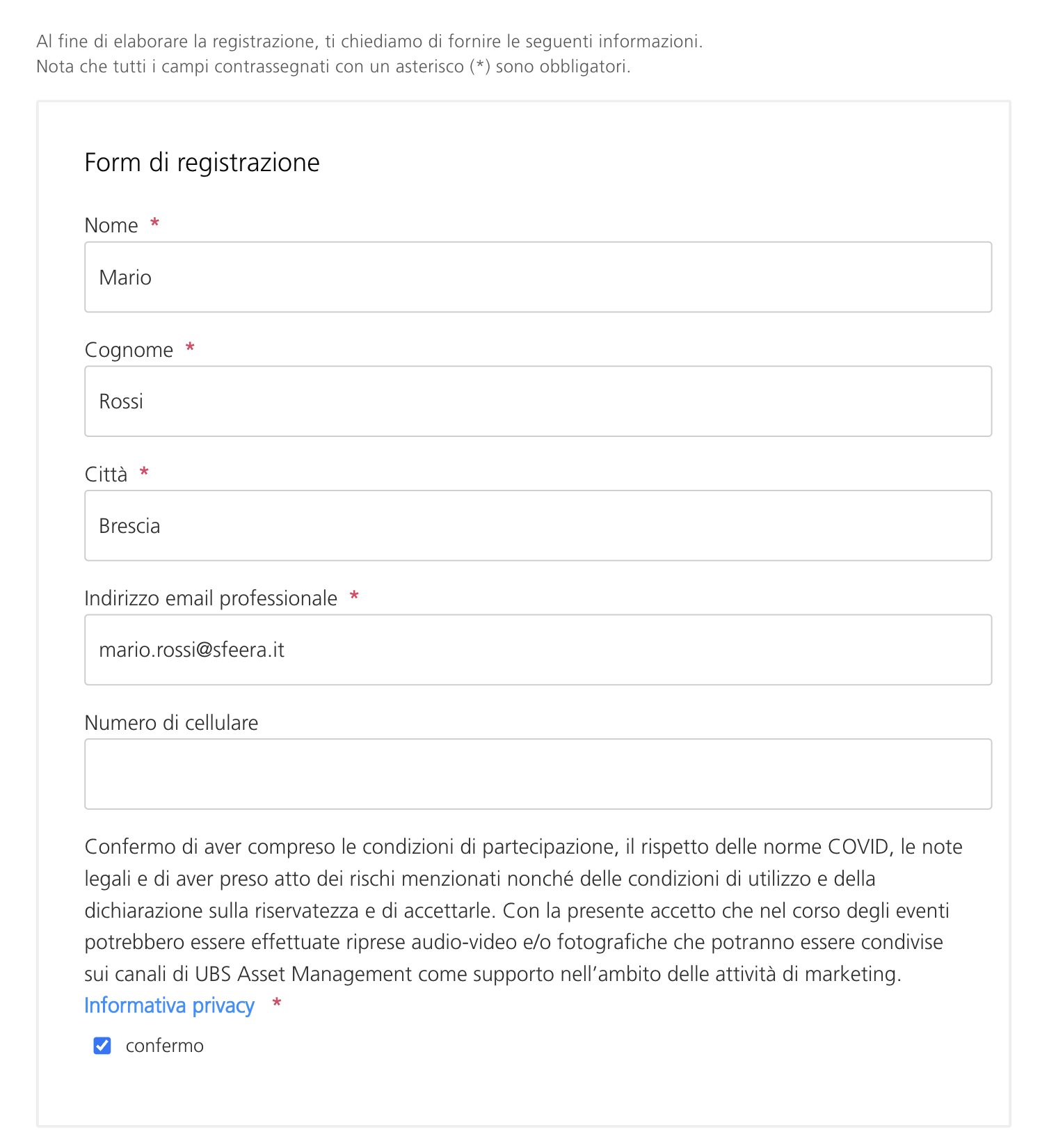Click the Città field containing Brescia
This screenshot has width=1049, height=1148.
538,525
